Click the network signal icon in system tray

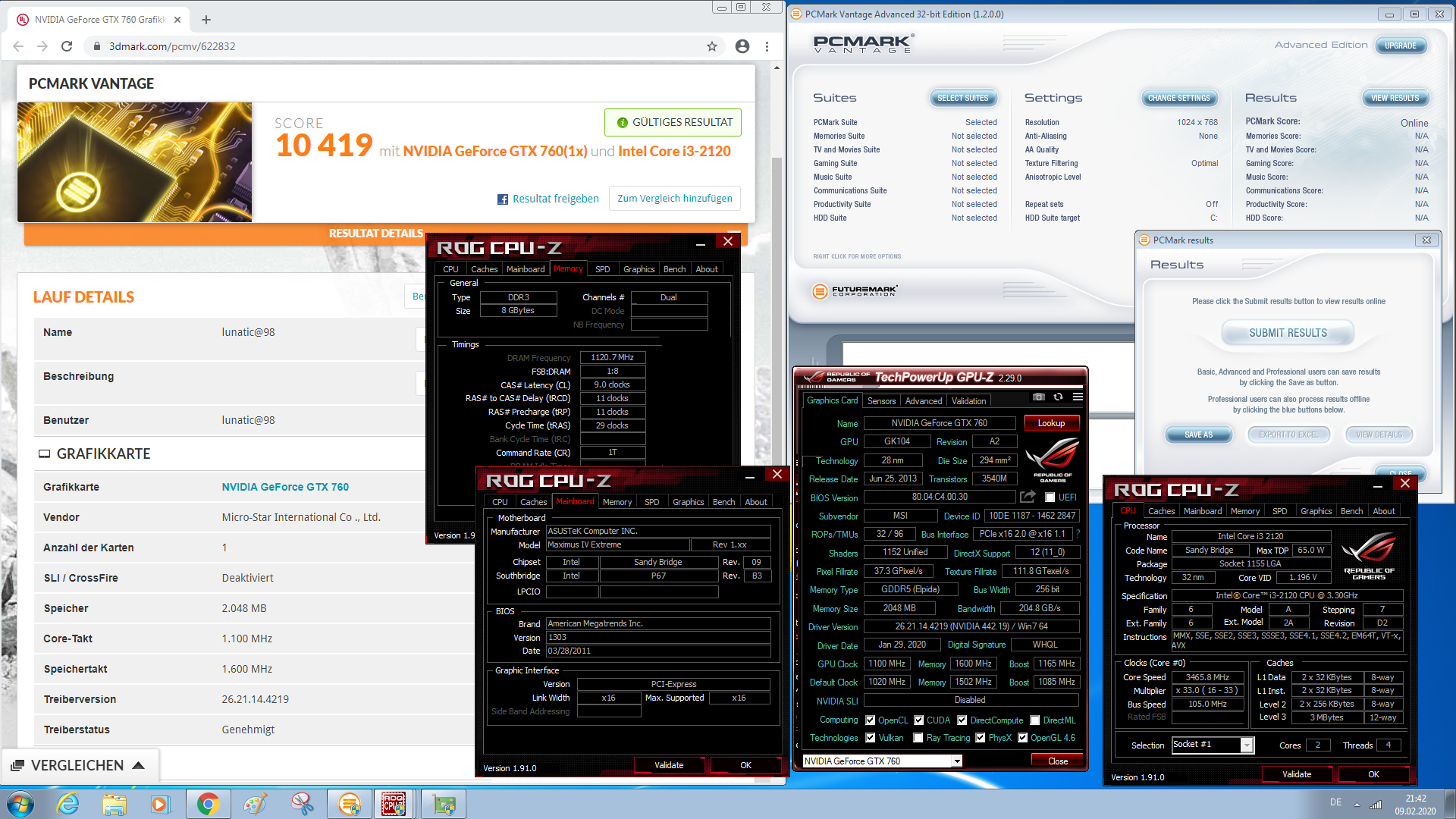[x=1376, y=804]
